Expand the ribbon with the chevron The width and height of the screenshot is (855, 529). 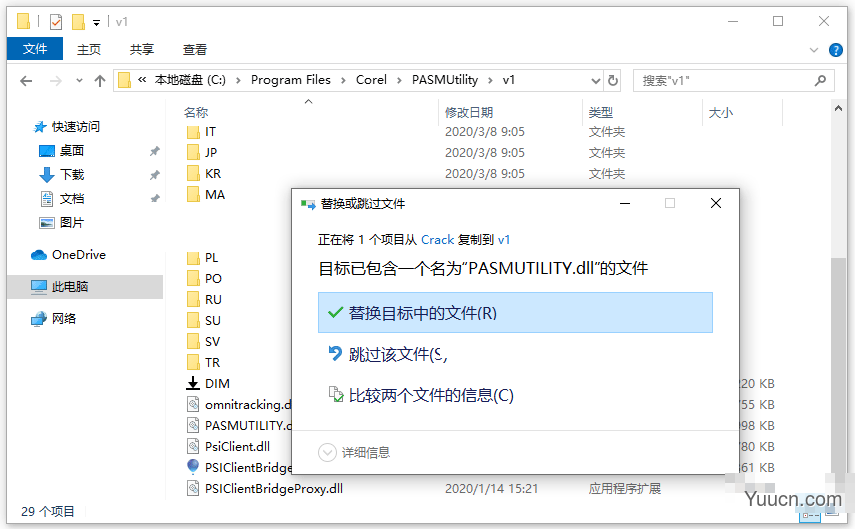click(x=814, y=50)
